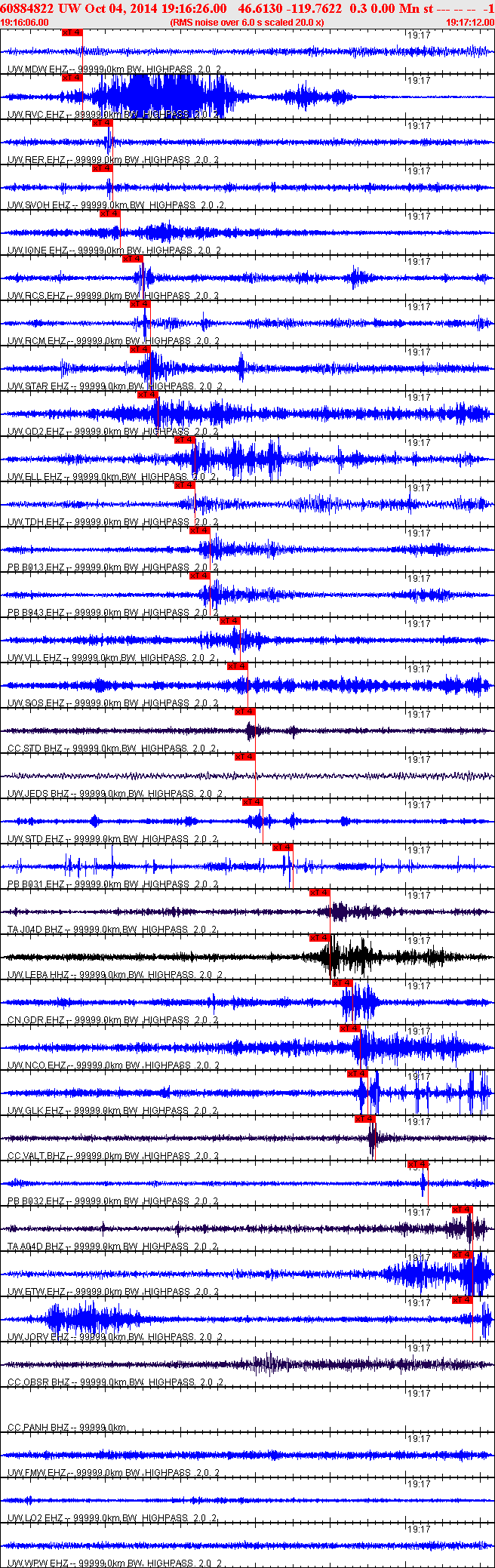Click the red pick flag on CC.VALT trace
This screenshot has width=495, height=1568.
point(365,1119)
